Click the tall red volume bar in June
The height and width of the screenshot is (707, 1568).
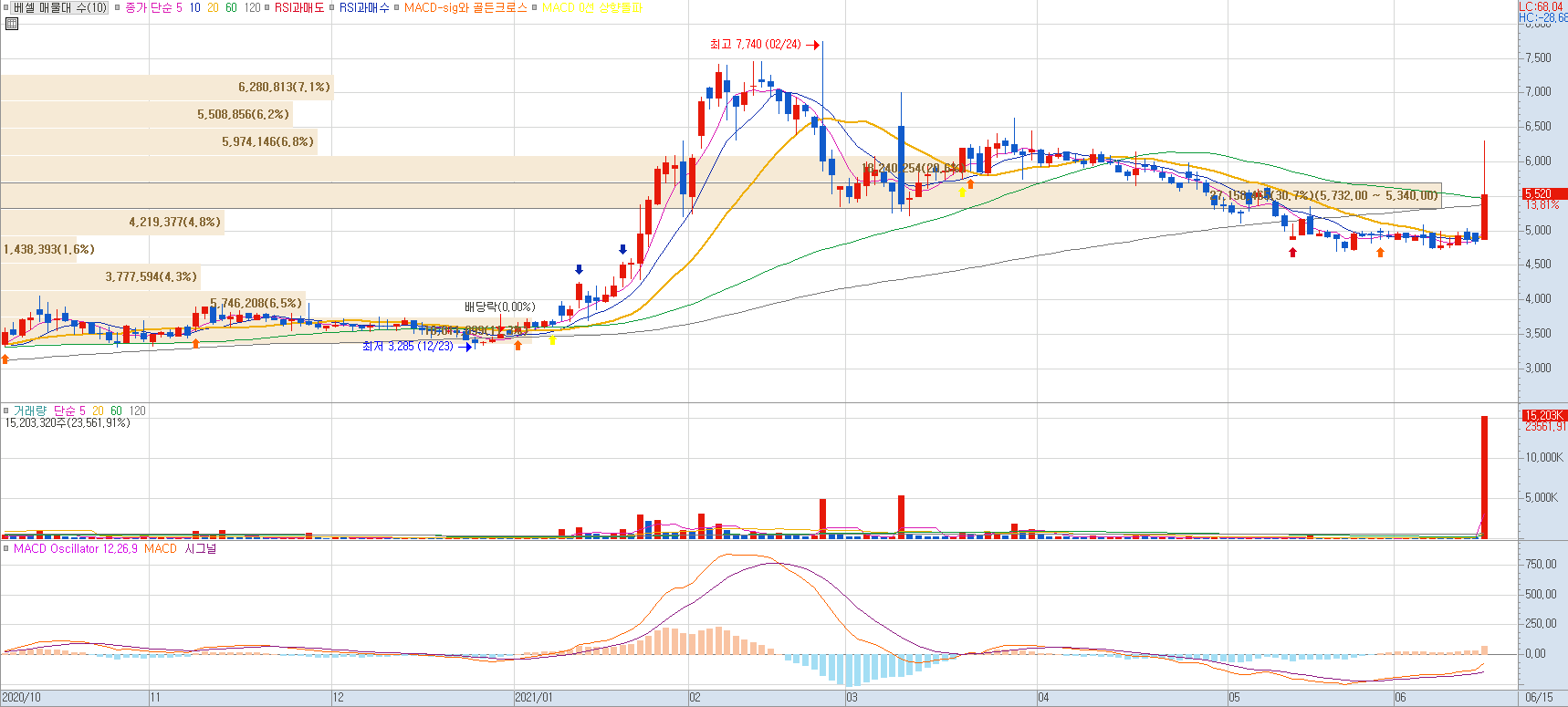click(x=1485, y=477)
